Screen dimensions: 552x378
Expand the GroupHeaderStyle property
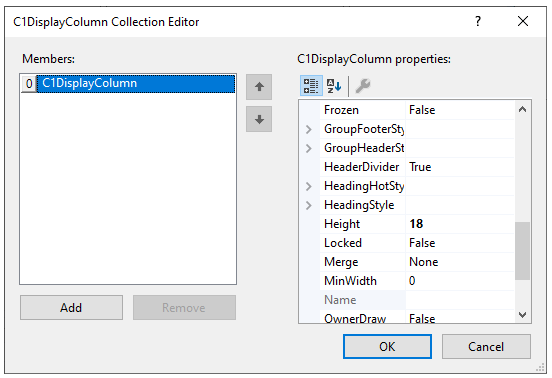click(309, 148)
